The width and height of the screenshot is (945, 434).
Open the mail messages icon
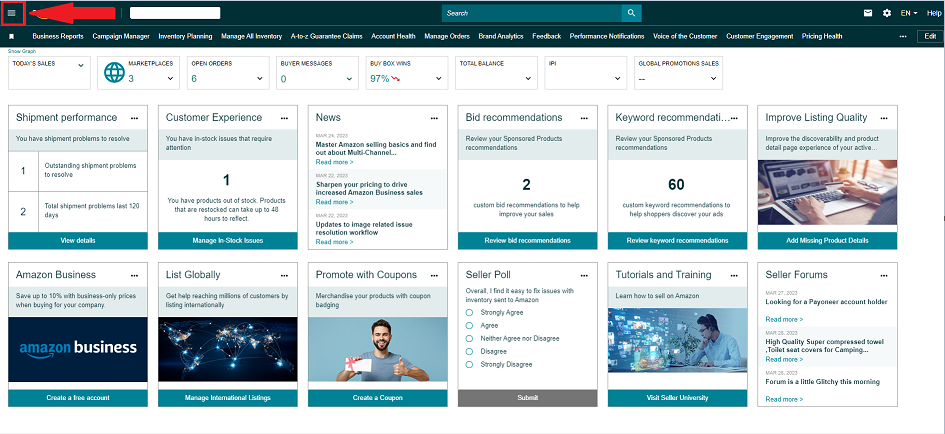(868, 13)
